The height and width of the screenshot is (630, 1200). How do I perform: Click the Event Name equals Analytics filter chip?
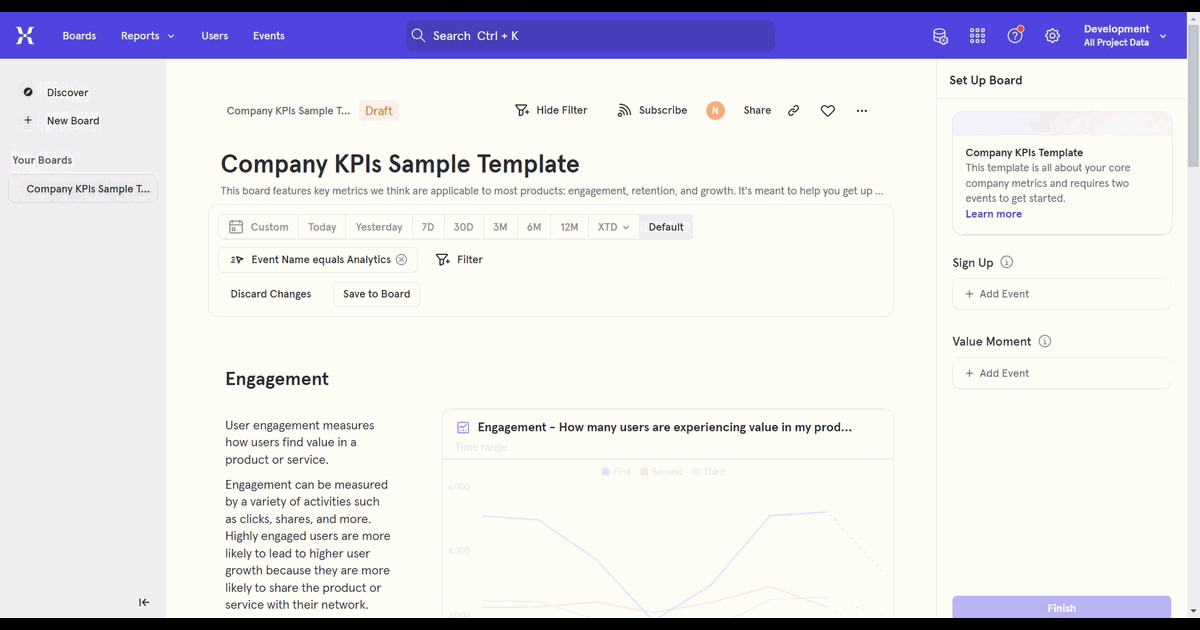click(x=318, y=259)
